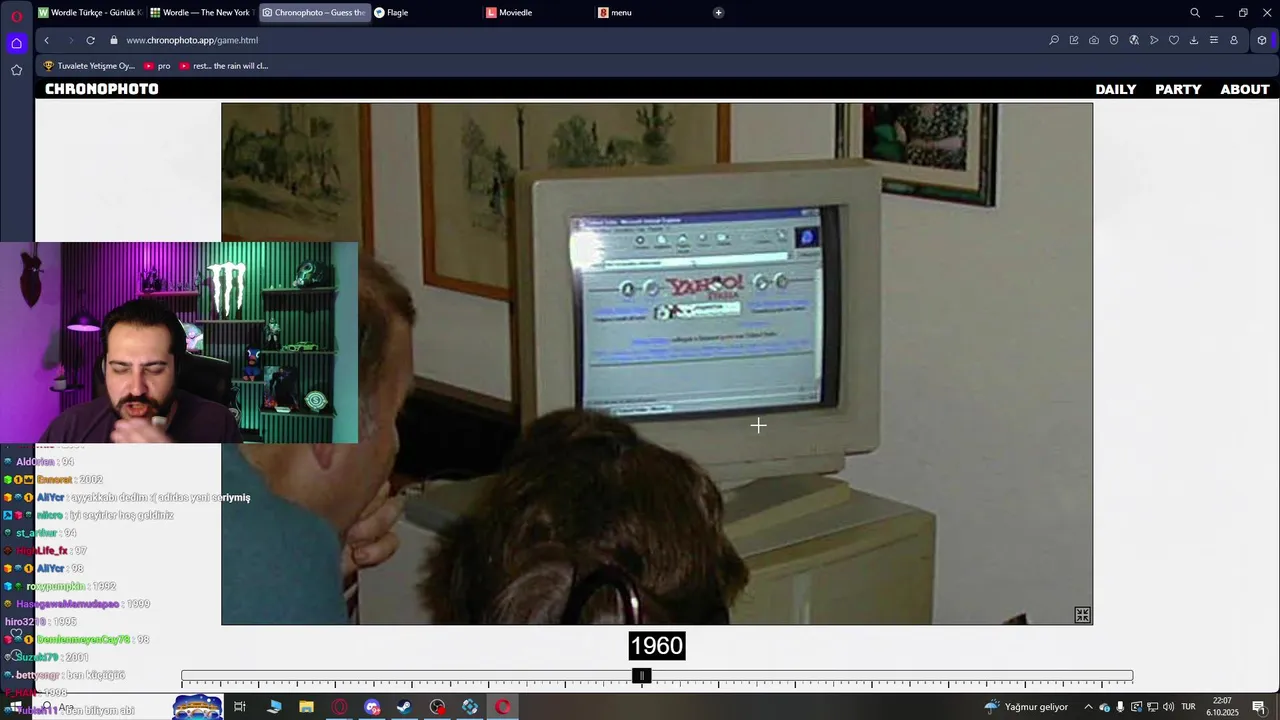Screen dimensions: 1280x720
Task: Click chat user HasegawaMamudapao guess
Action: [x=77, y=604]
